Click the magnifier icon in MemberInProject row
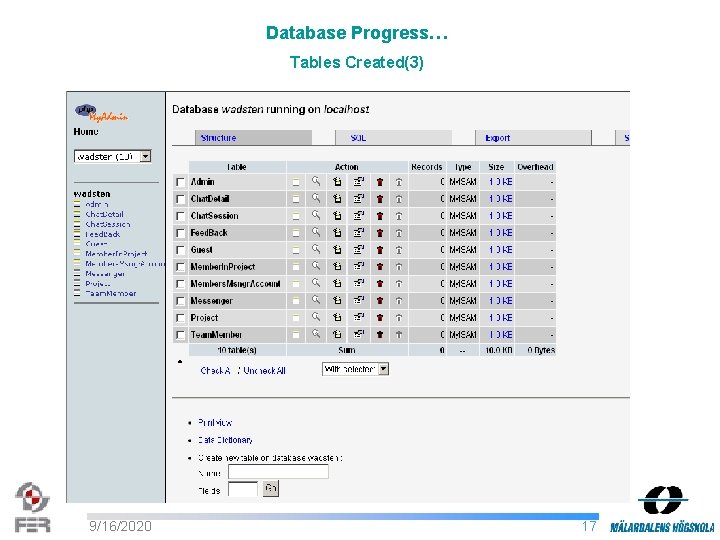720x540 pixels. pyautogui.click(x=316, y=266)
